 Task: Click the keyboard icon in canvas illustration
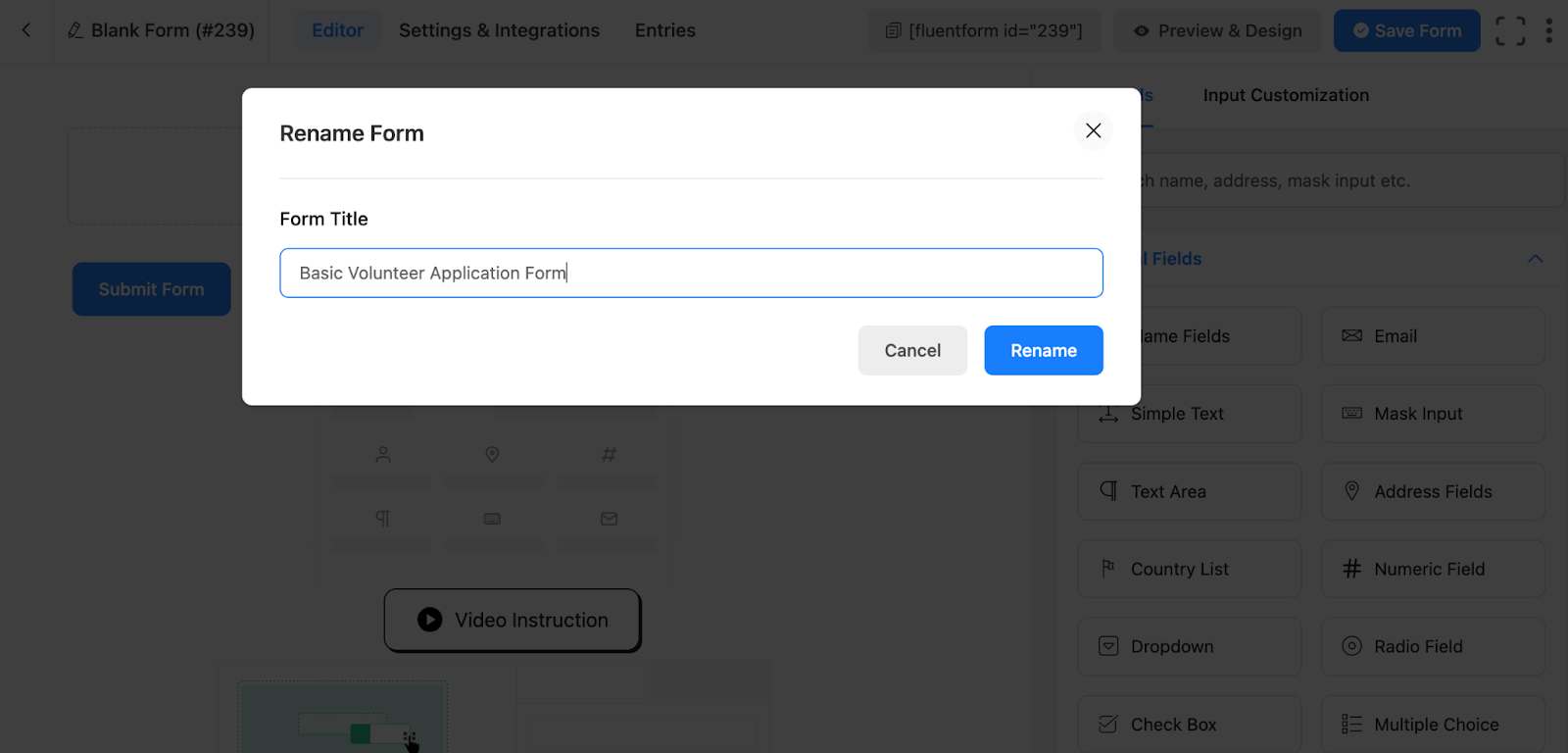(492, 519)
